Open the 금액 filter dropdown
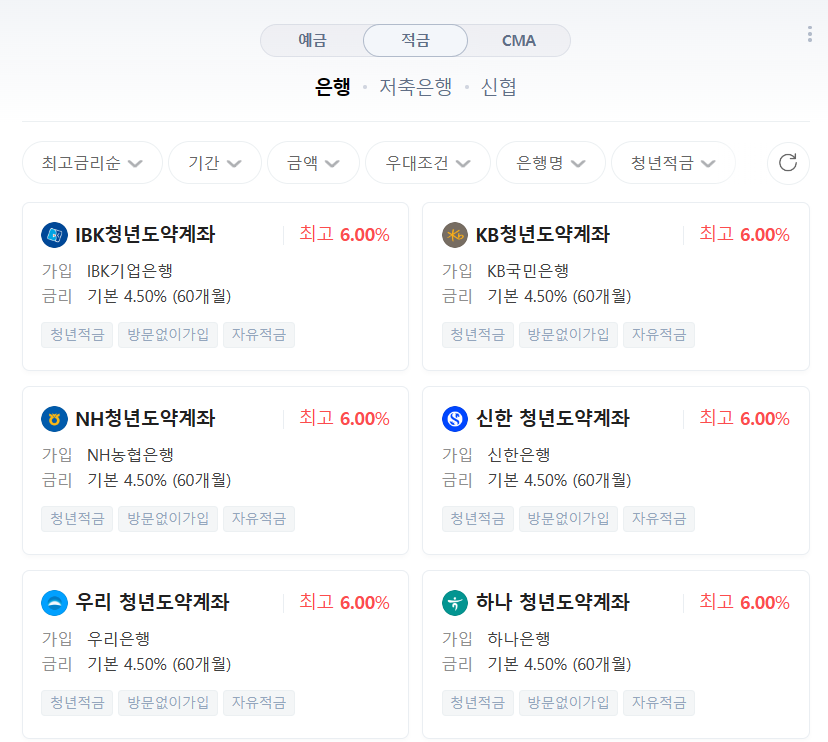828x742 pixels. pyautogui.click(x=313, y=163)
